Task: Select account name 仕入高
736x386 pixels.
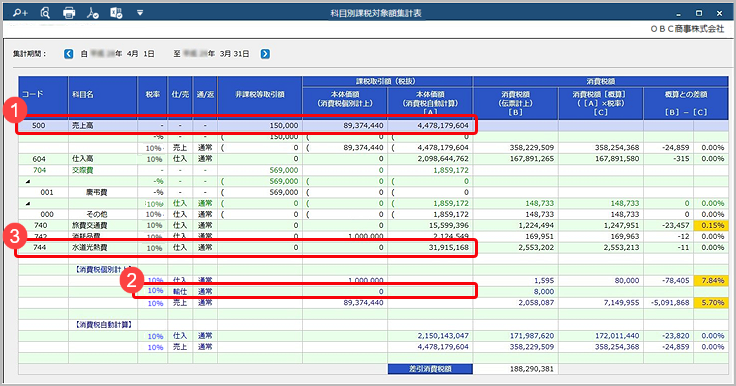Action: click(x=83, y=159)
